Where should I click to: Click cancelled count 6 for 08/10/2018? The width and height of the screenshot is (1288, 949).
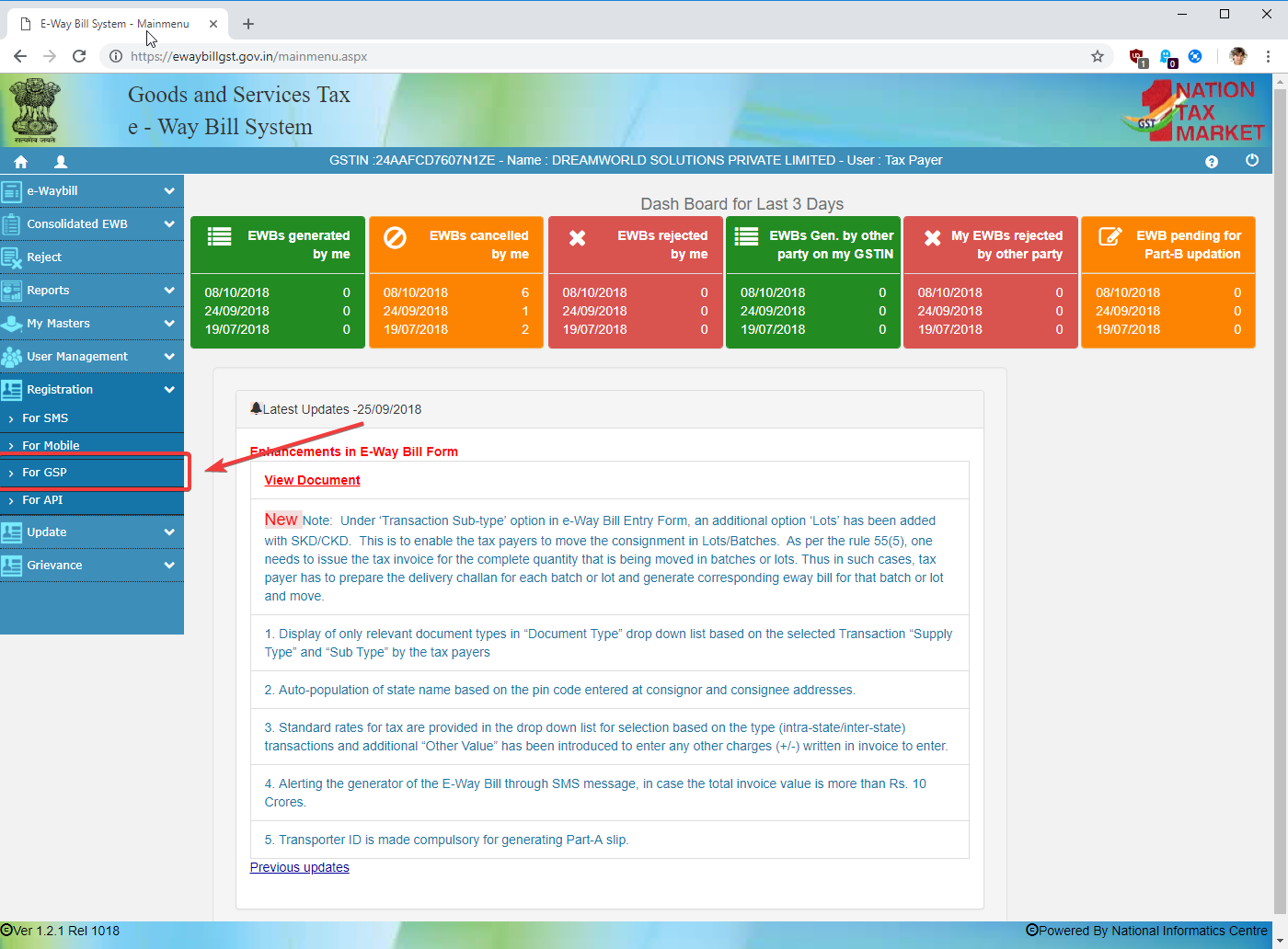[x=525, y=292]
